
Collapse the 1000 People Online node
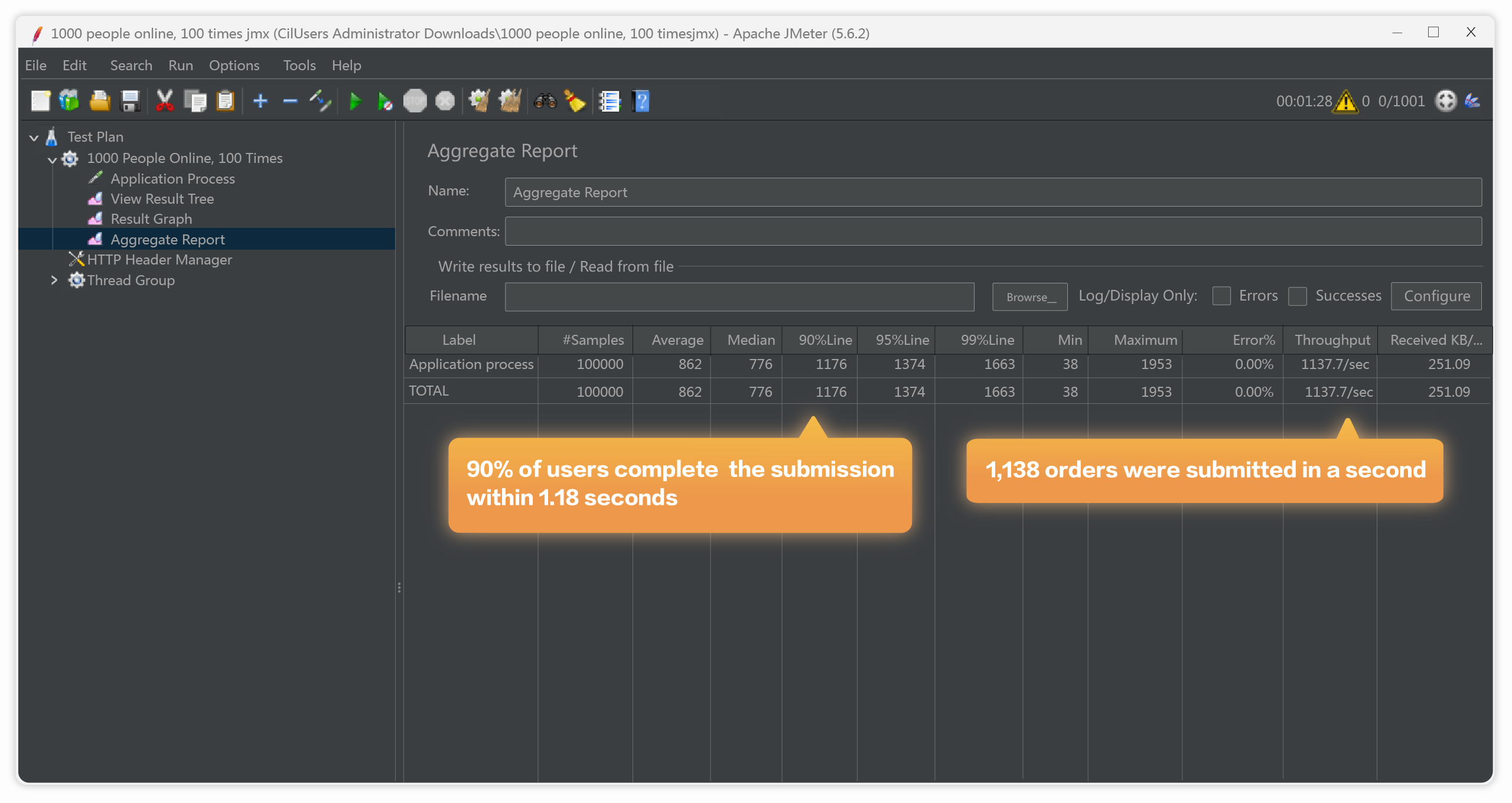tap(52, 159)
